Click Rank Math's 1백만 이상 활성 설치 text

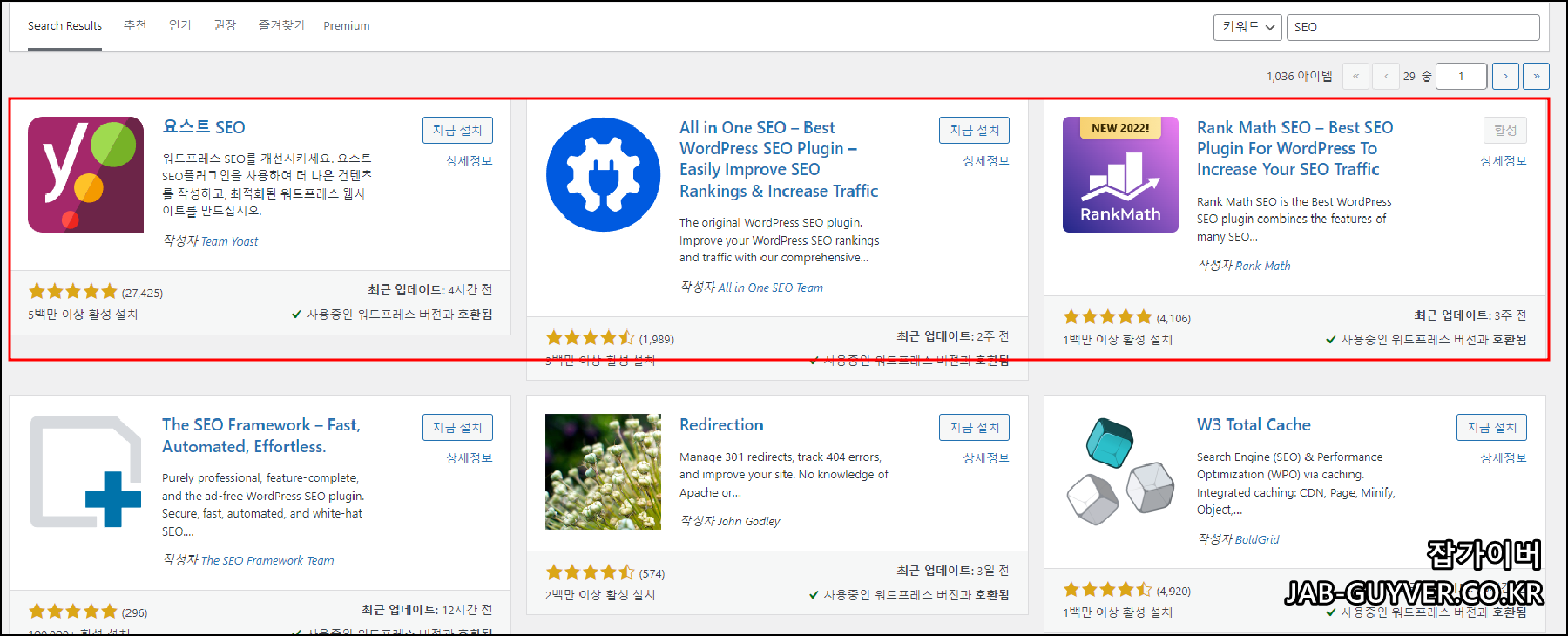1118,340
